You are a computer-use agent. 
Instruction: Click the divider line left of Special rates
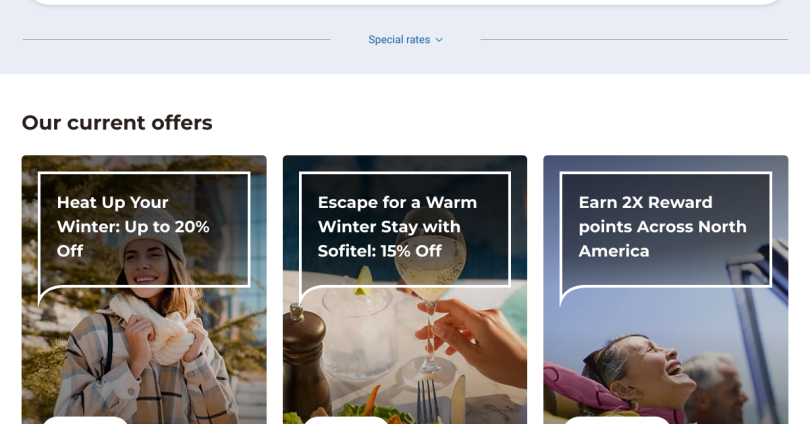point(177,39)
